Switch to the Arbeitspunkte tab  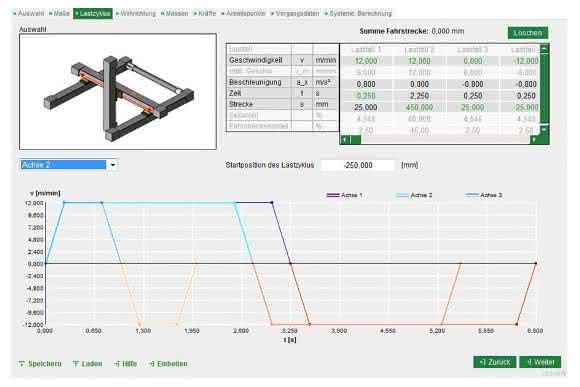point(243,14)
